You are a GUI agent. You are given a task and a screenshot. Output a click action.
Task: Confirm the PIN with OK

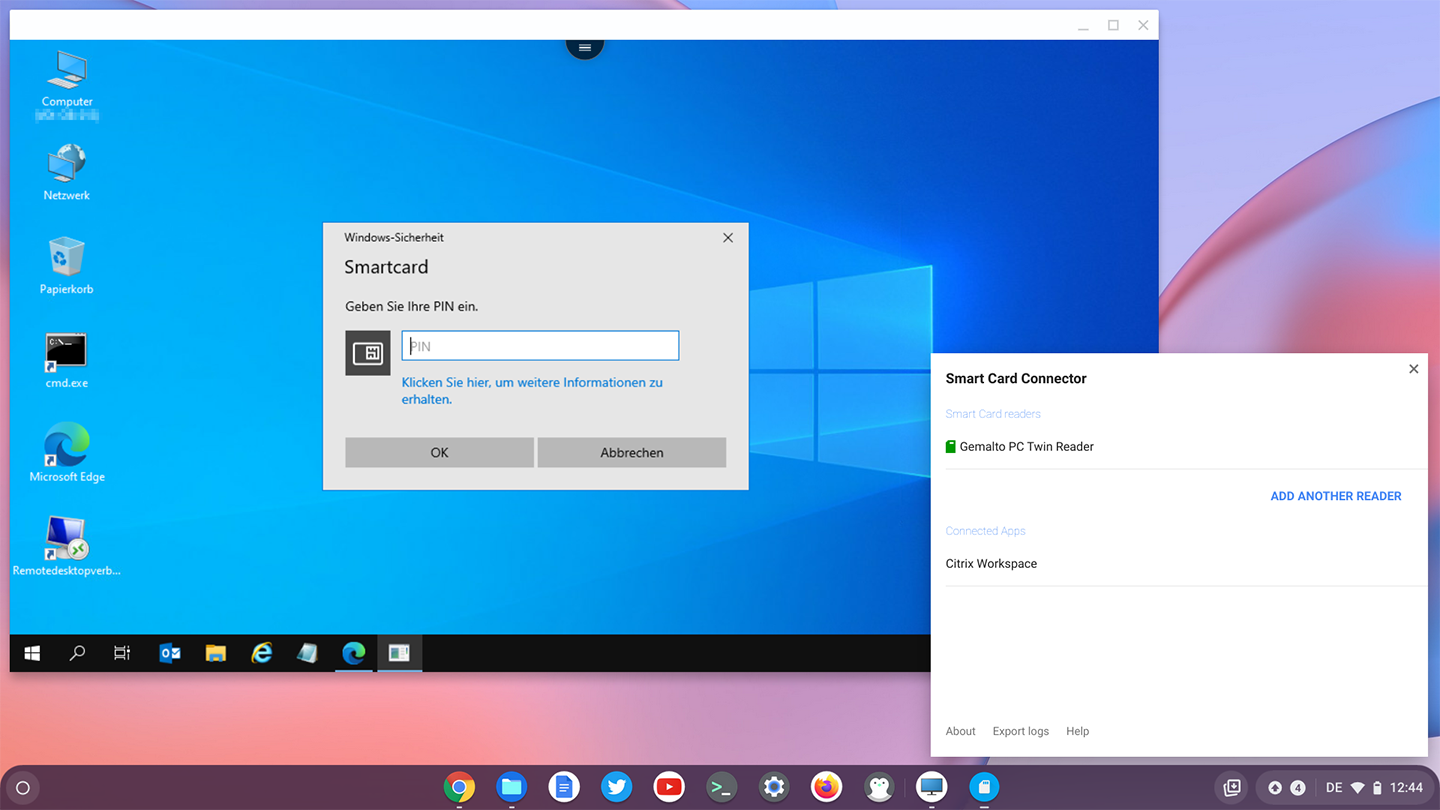click(439, 452)
